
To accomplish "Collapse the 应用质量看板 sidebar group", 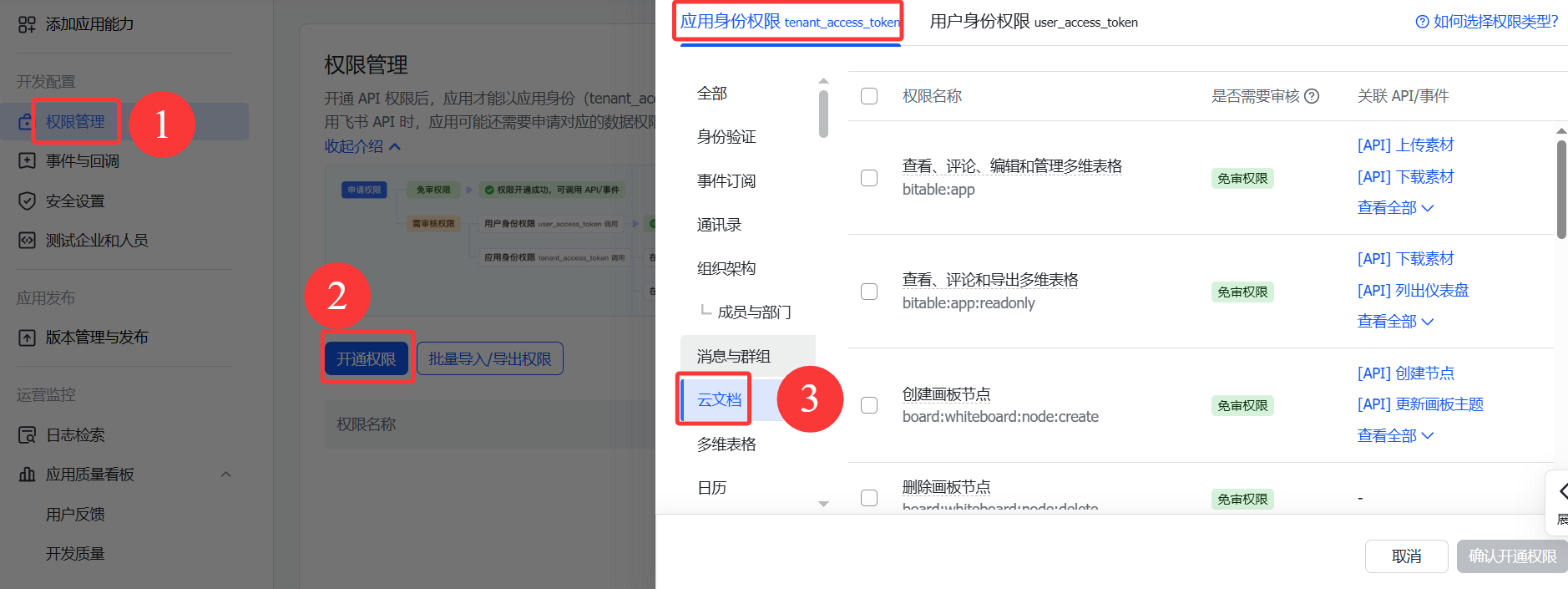I will pos(225,475).
